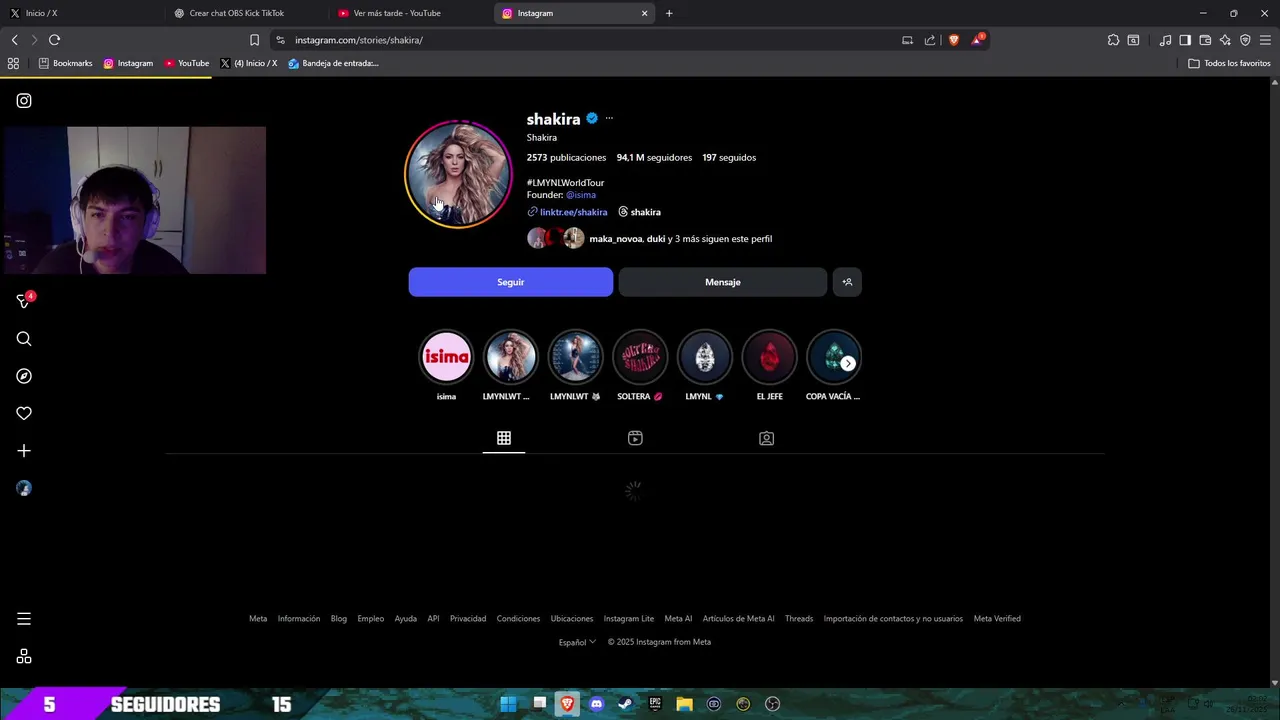Open Instagram home logo in sidebar
1280x720 pixels.
24,101
